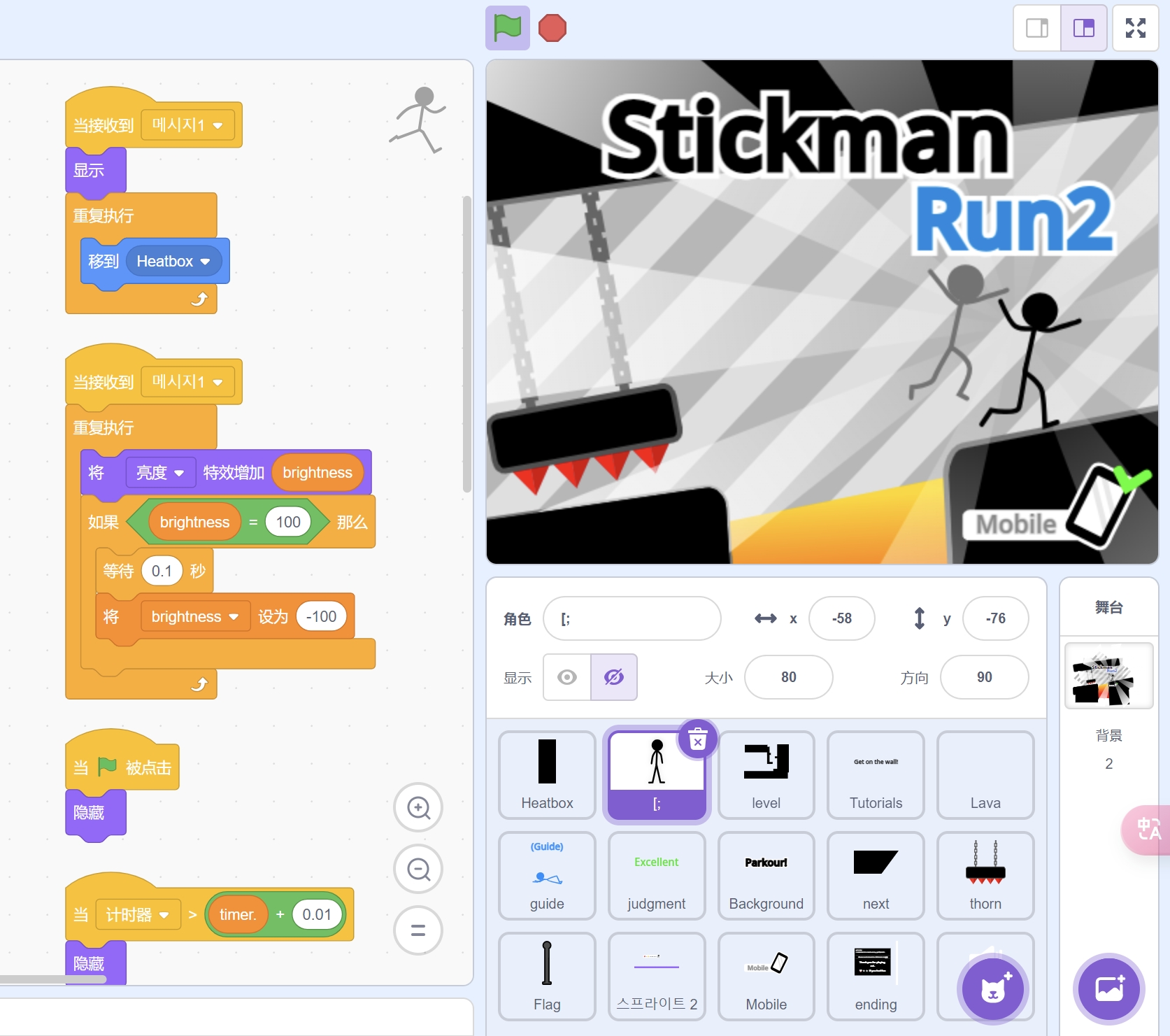
Task: Select the thorn sprite
Action: point(985,875)
